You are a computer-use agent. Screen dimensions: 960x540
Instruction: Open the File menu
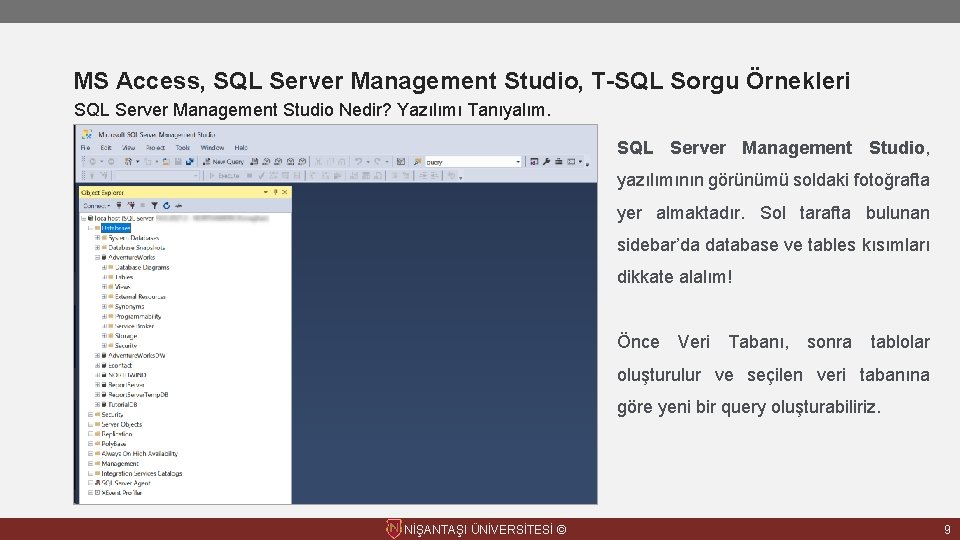86,148
